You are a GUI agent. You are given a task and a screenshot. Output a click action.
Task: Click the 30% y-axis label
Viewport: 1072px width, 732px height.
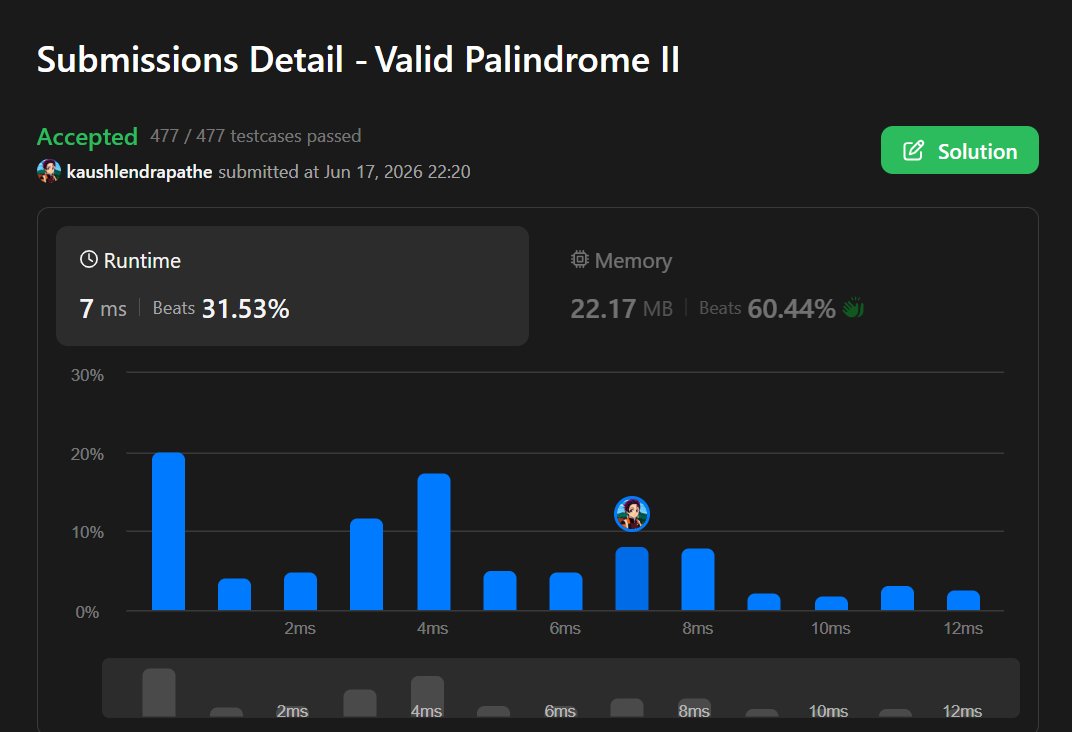point(88,375)
